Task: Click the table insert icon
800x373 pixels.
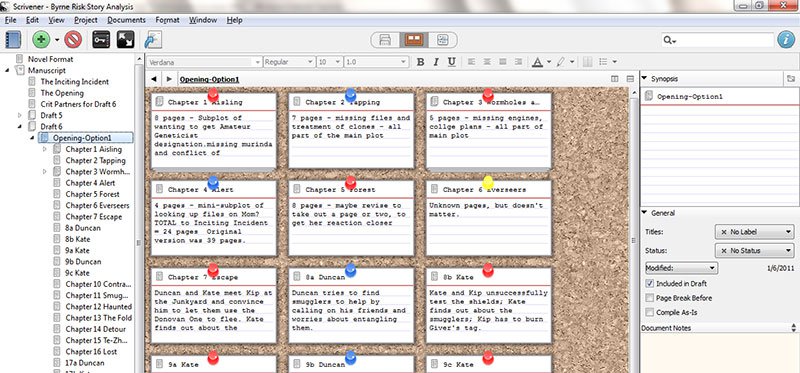Action: pos(587,62)
